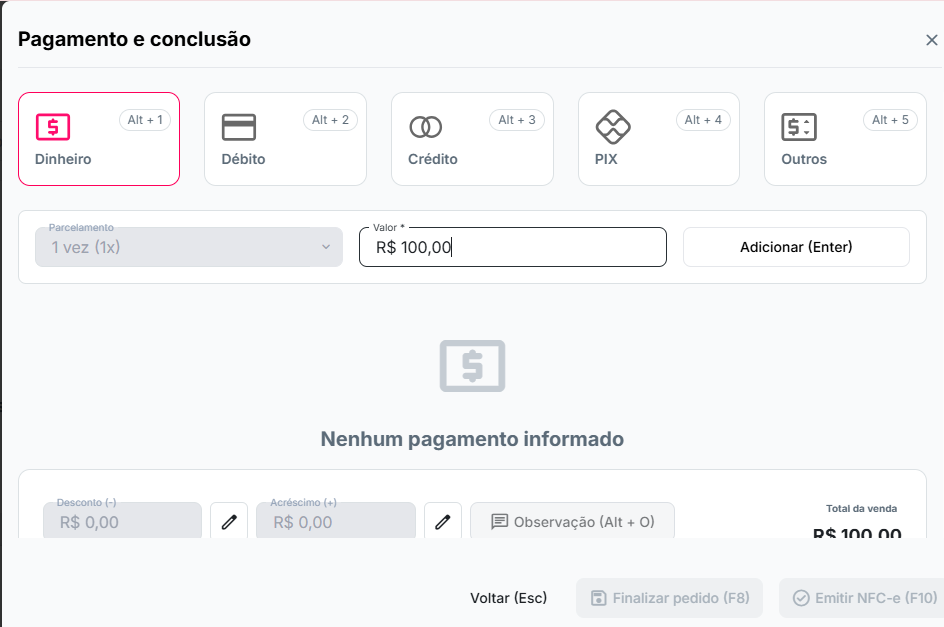The image size is (944, 627).
Task: Click the Dinheiro dollar-sign icon
Action: tap(52, 127)
